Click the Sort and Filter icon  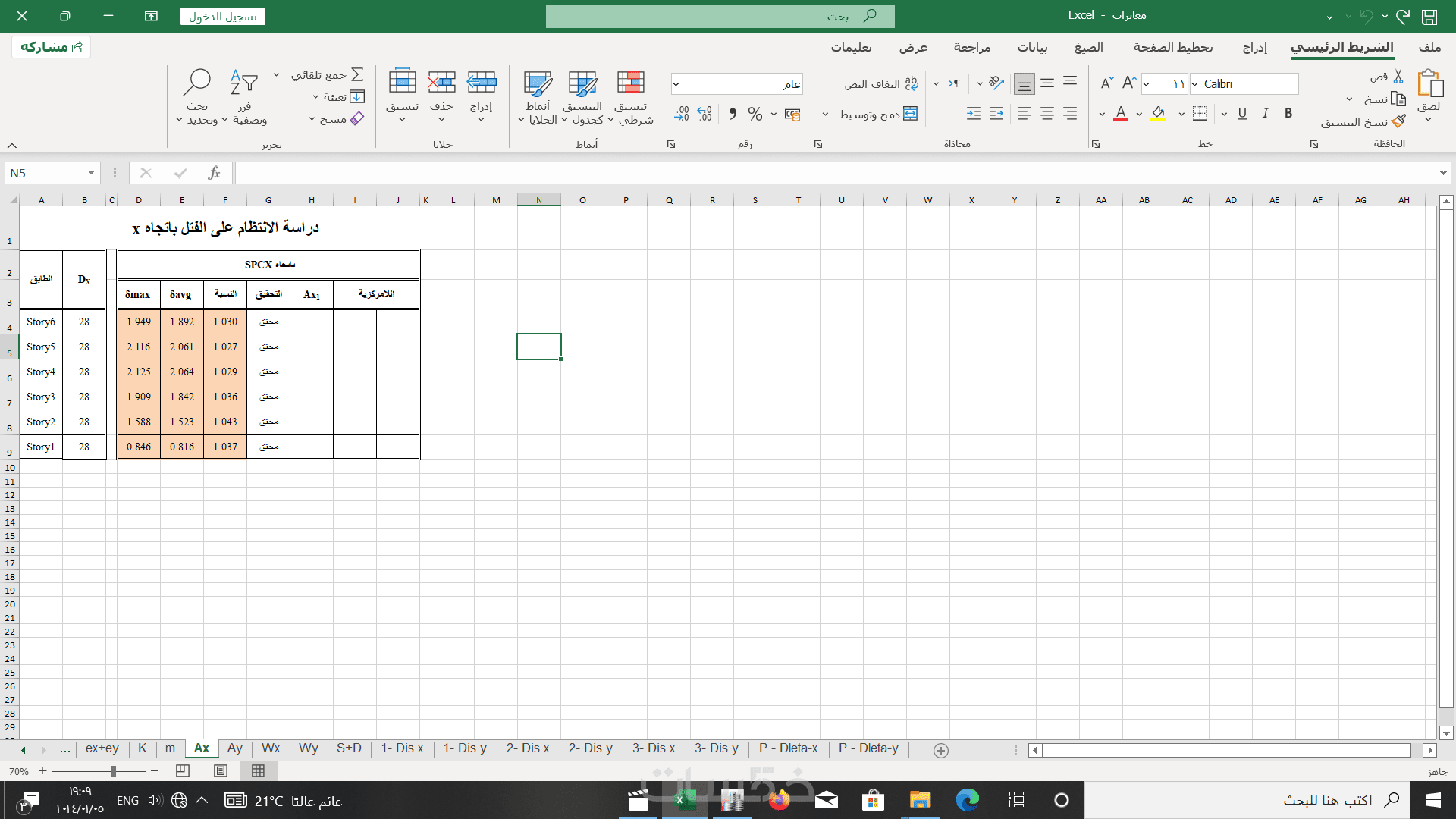[x=244, y=83]
